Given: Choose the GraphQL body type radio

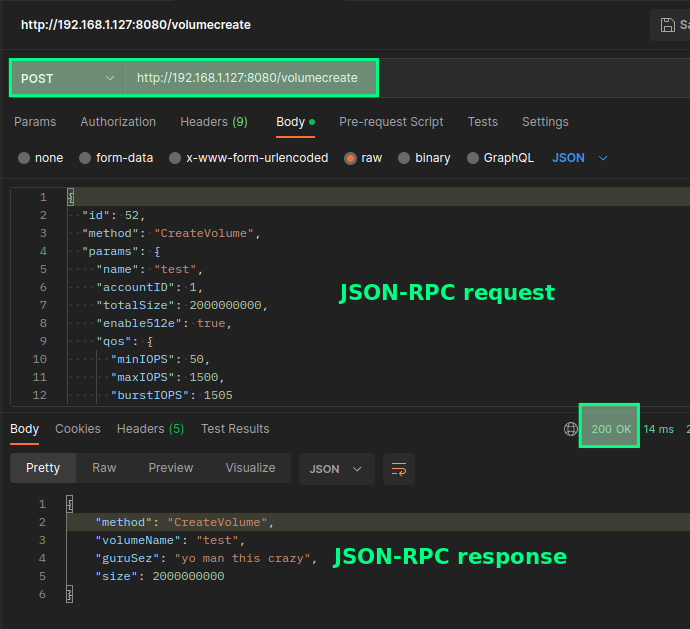Looking at the screenshot, I should 473,158.
